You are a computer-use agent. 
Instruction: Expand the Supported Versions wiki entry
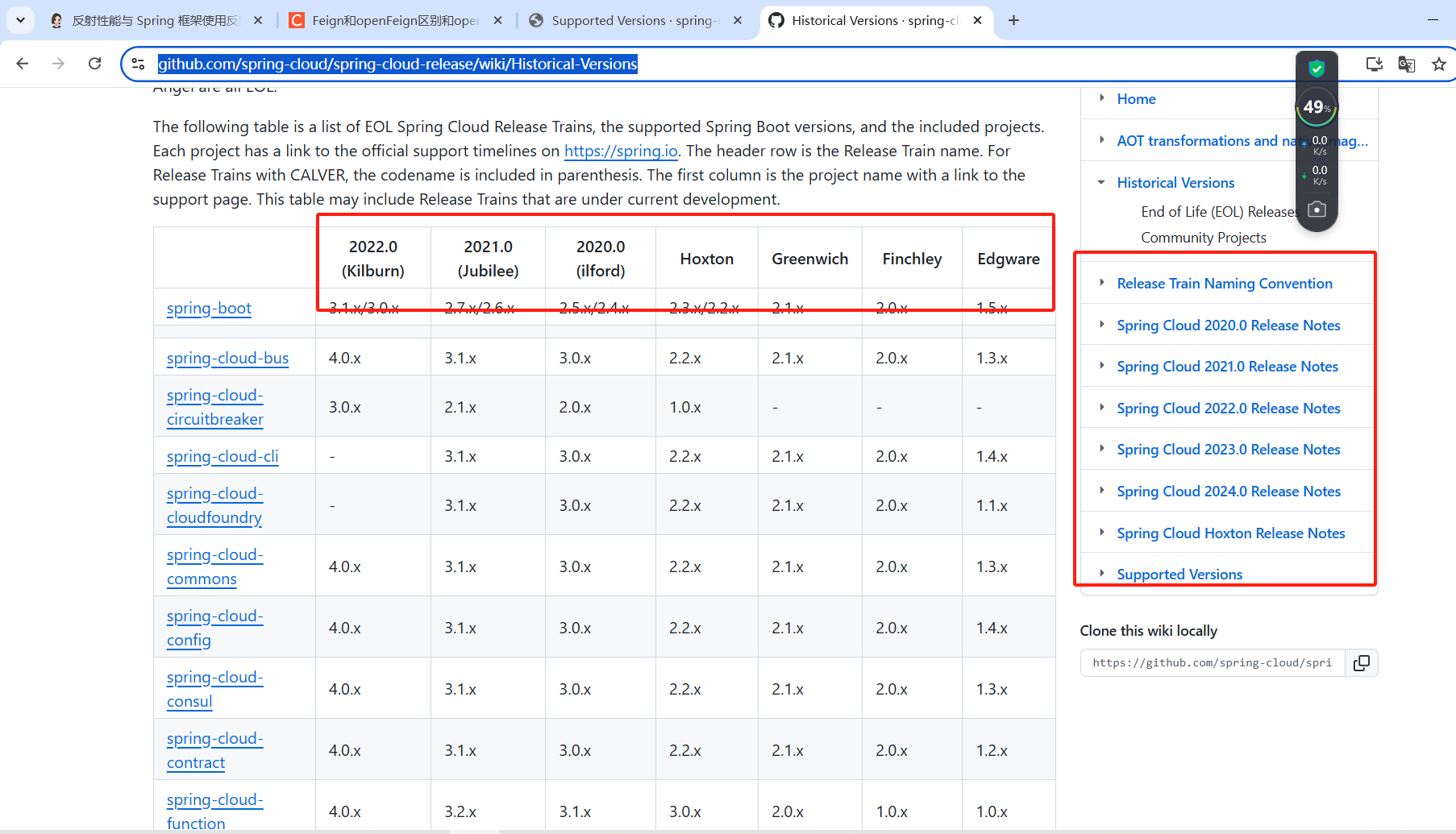pos(1102,574)
